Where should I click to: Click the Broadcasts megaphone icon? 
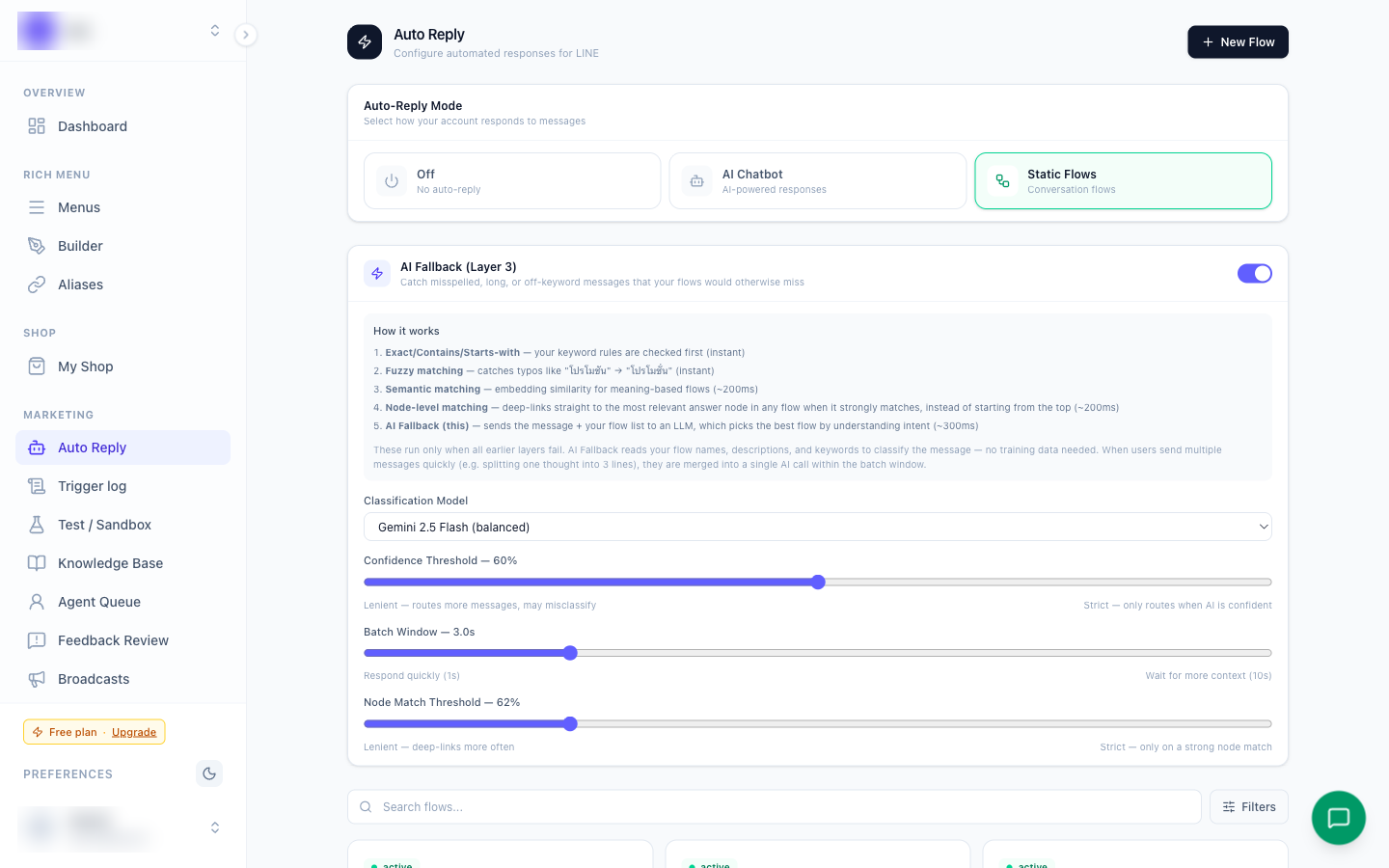tap(37, 679)
